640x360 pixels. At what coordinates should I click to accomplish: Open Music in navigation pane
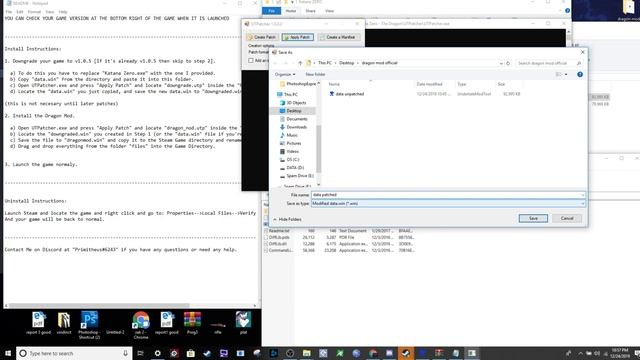coord(289,135)
